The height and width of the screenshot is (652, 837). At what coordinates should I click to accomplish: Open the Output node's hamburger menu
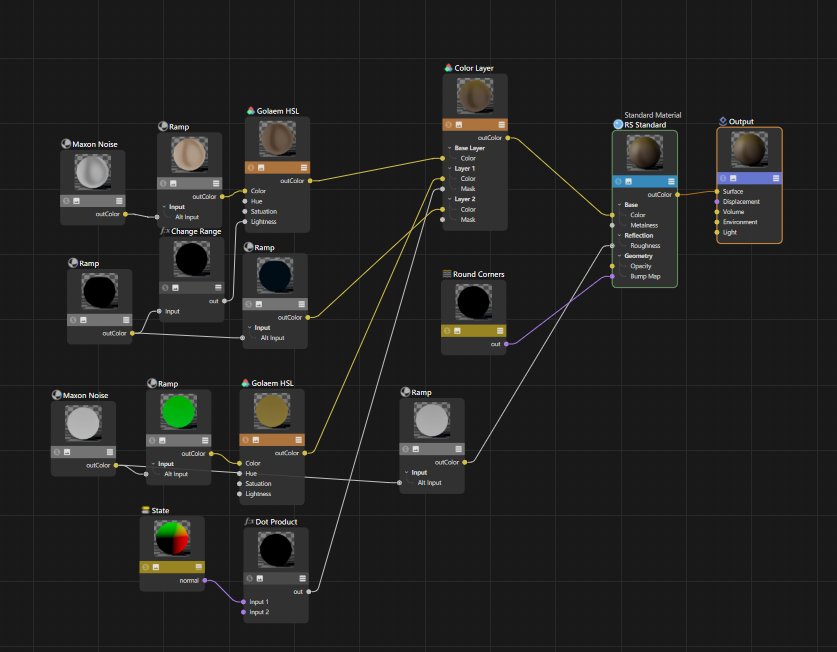click(776, 178)
